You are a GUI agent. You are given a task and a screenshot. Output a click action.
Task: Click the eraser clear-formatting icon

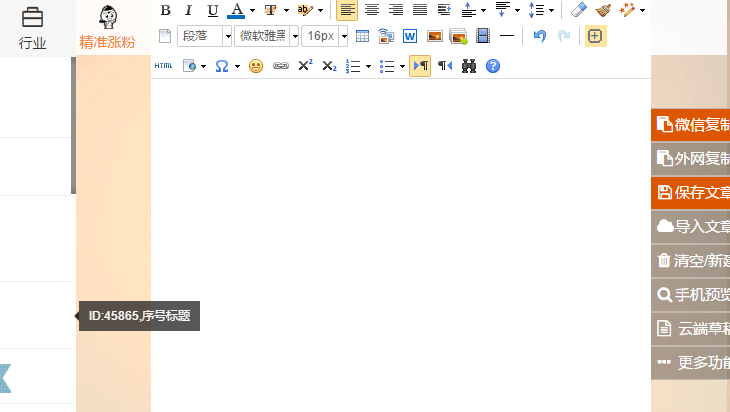579,10
